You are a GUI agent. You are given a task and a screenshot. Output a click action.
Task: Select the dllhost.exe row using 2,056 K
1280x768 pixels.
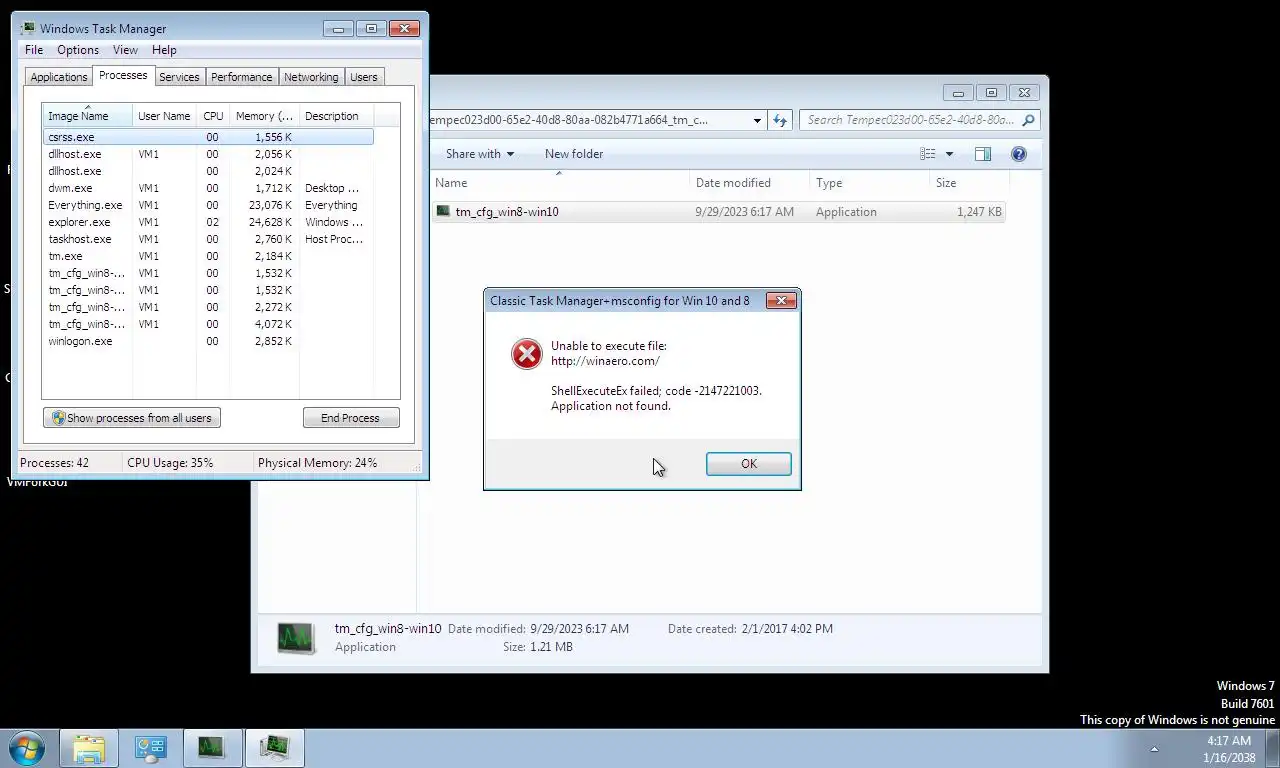point(209,154)
